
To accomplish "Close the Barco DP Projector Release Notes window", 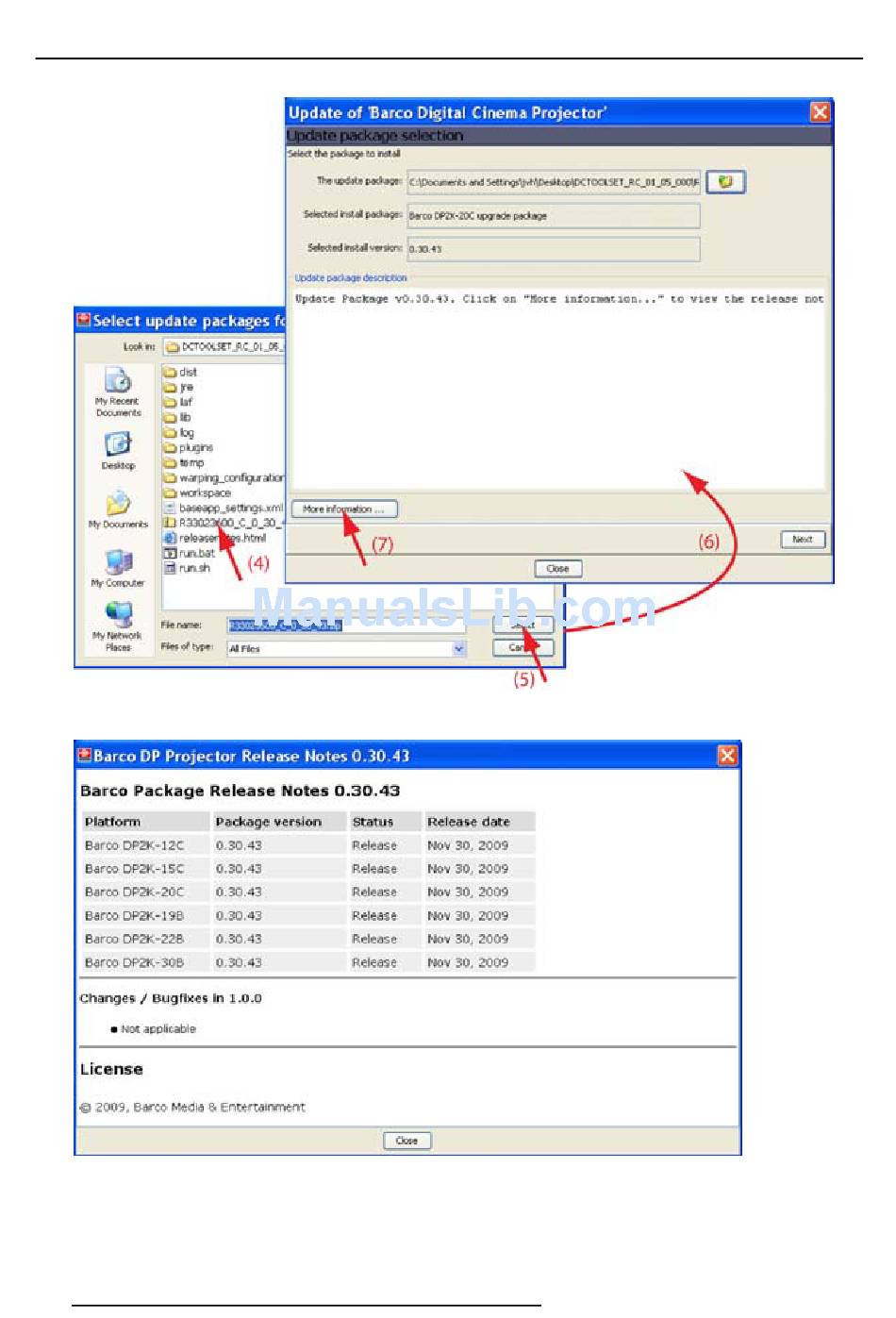I will pos(728,756).
